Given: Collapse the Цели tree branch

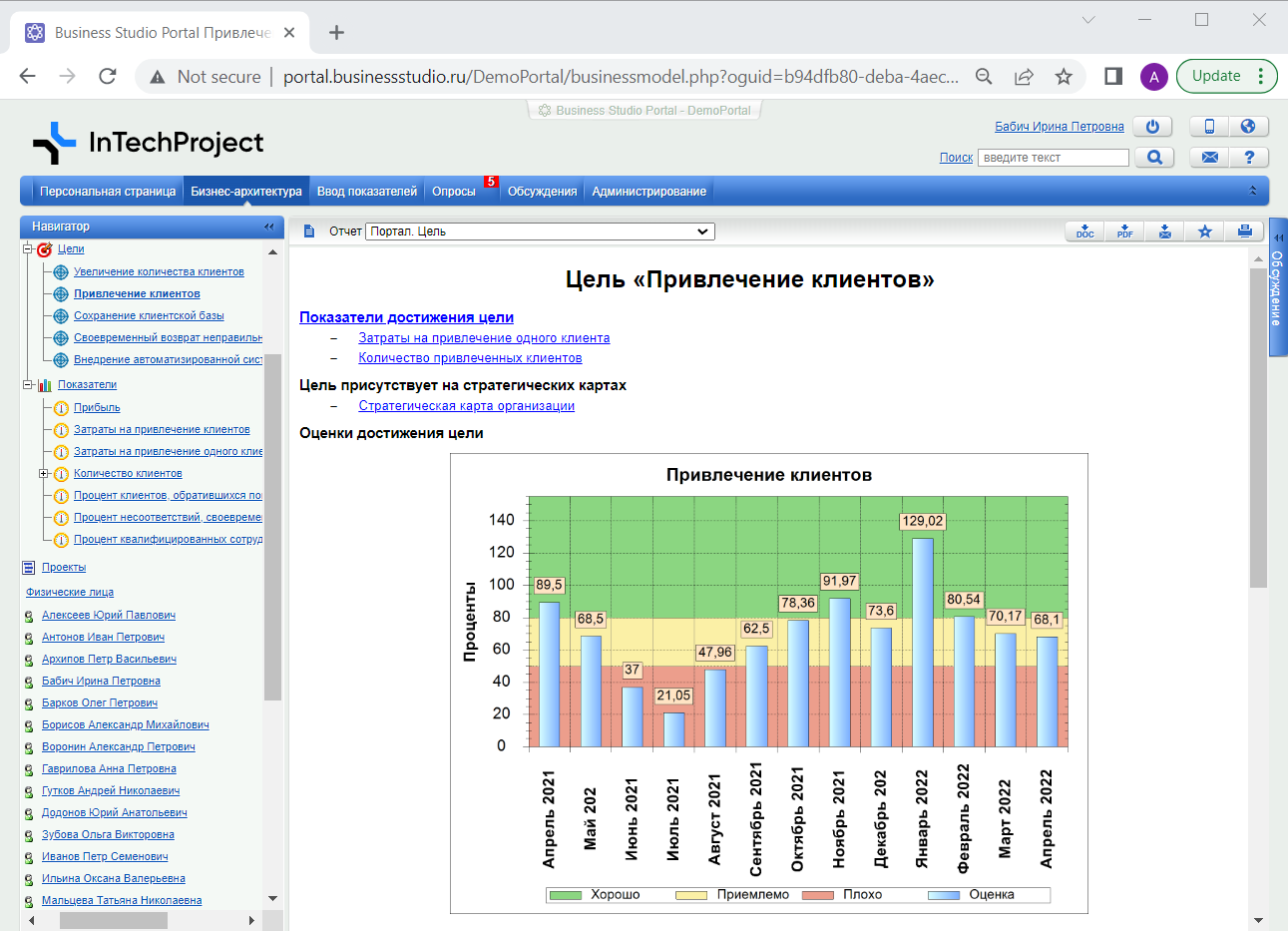Looking at the screenshot, I should (x=28, y=249).
